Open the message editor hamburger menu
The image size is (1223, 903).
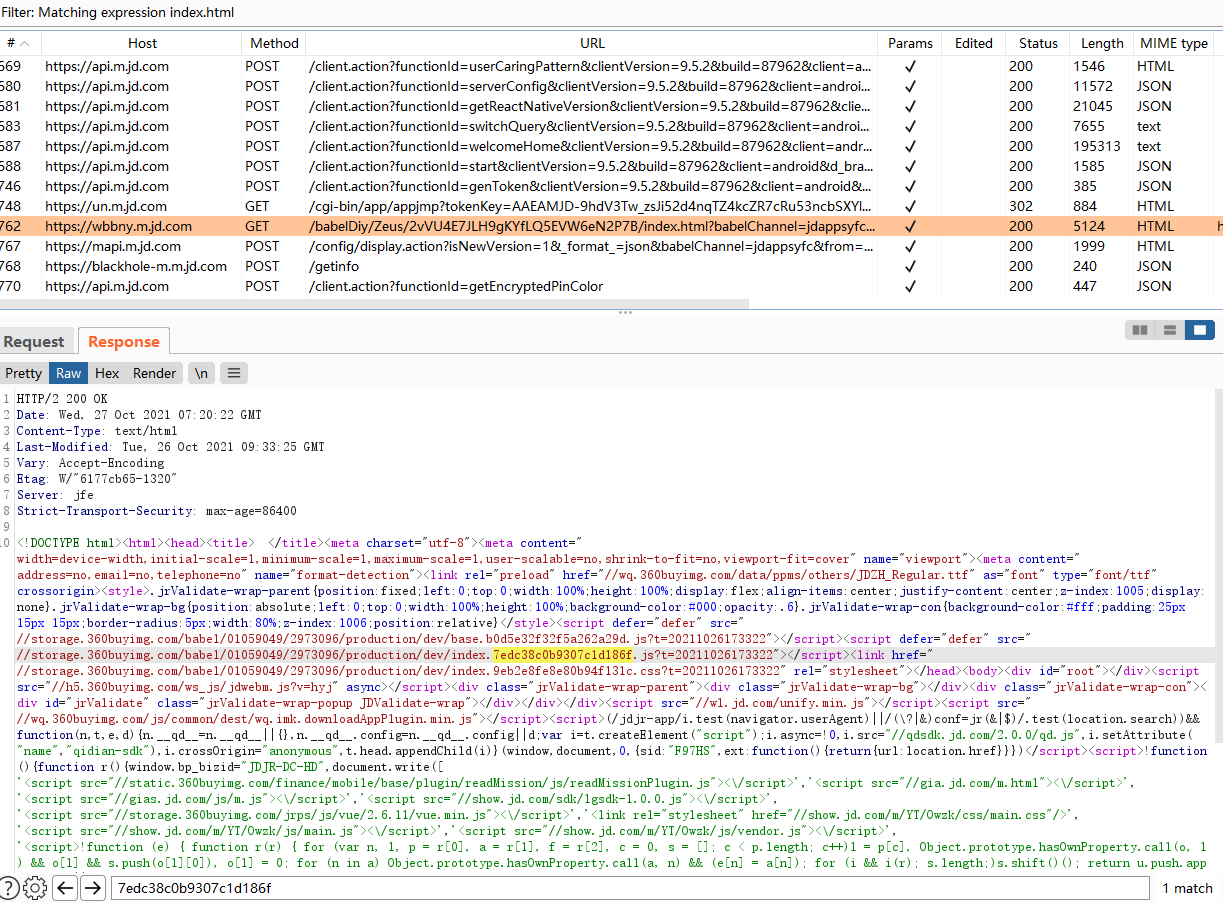click(x=233, y=373)
